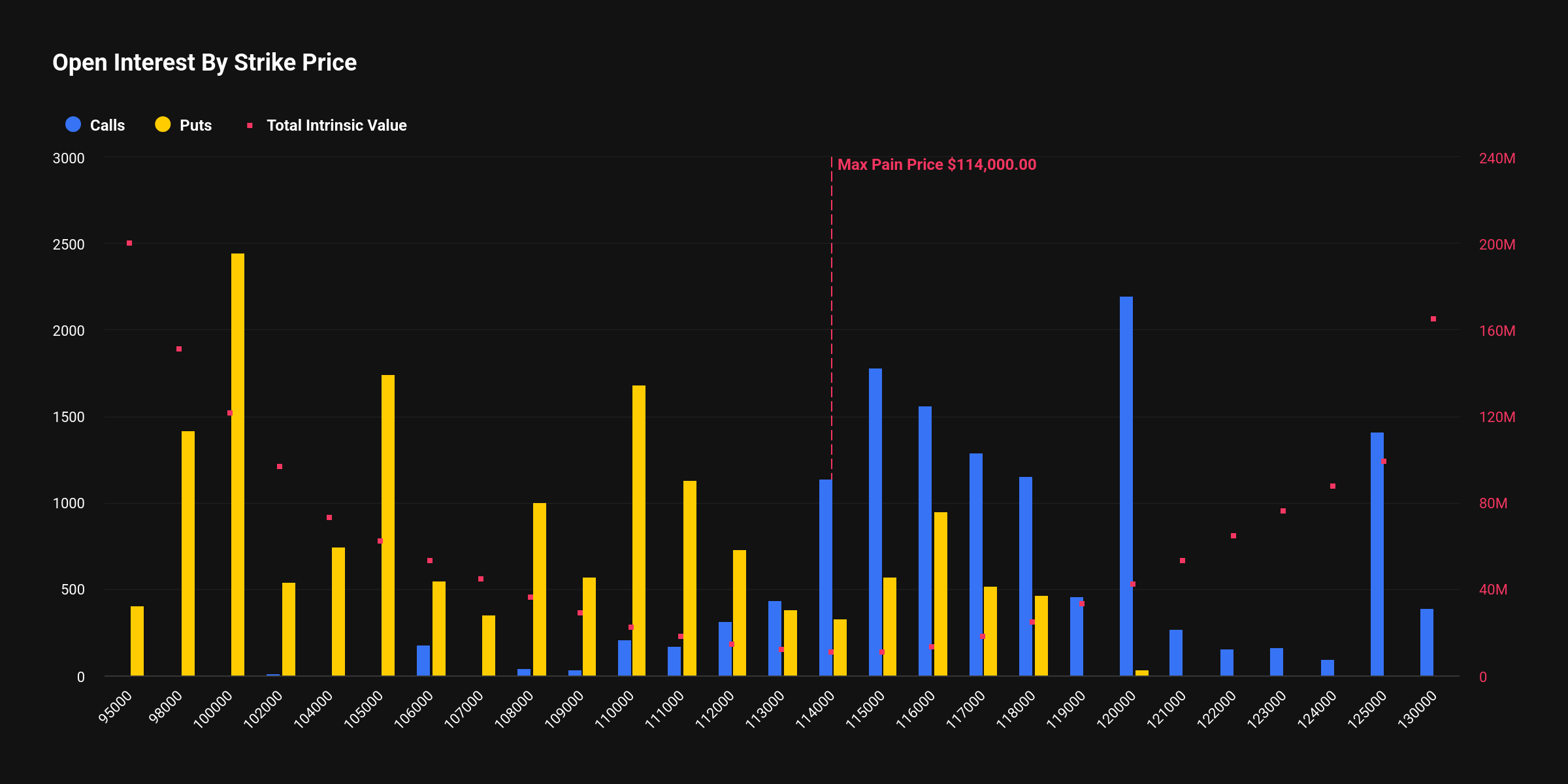The height and width of the screenshot is (784, 1568).
Task: Click the Max Pain Price $114,000.00 label
Action: [937, 165]
